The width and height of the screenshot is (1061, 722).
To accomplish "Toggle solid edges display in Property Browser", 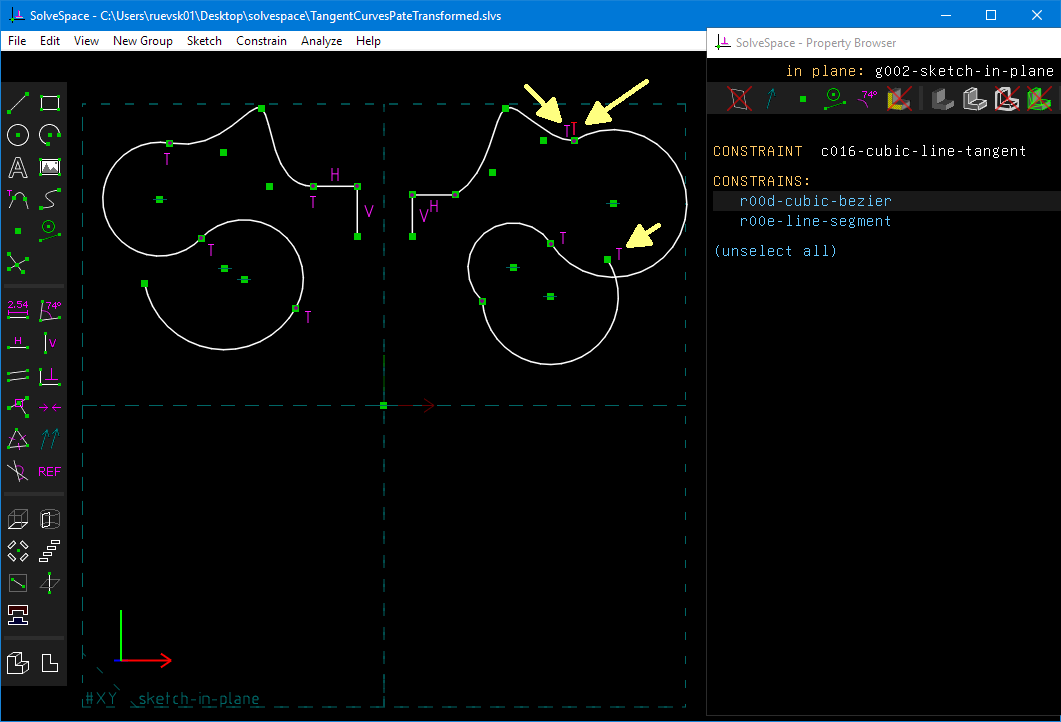I will pyautogui.click(x=975, y=99).
